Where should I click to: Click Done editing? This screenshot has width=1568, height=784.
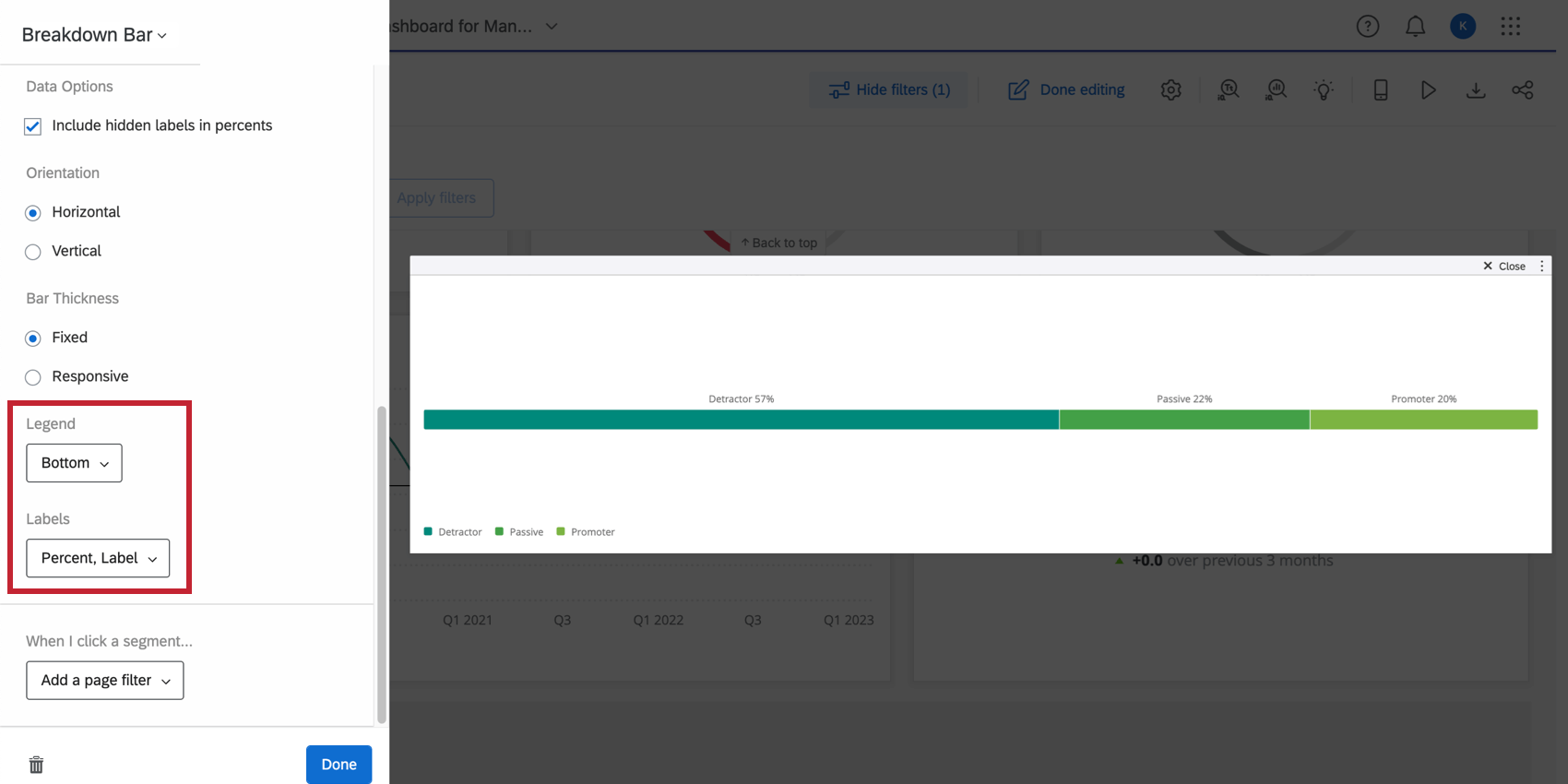pos(1066,89)
